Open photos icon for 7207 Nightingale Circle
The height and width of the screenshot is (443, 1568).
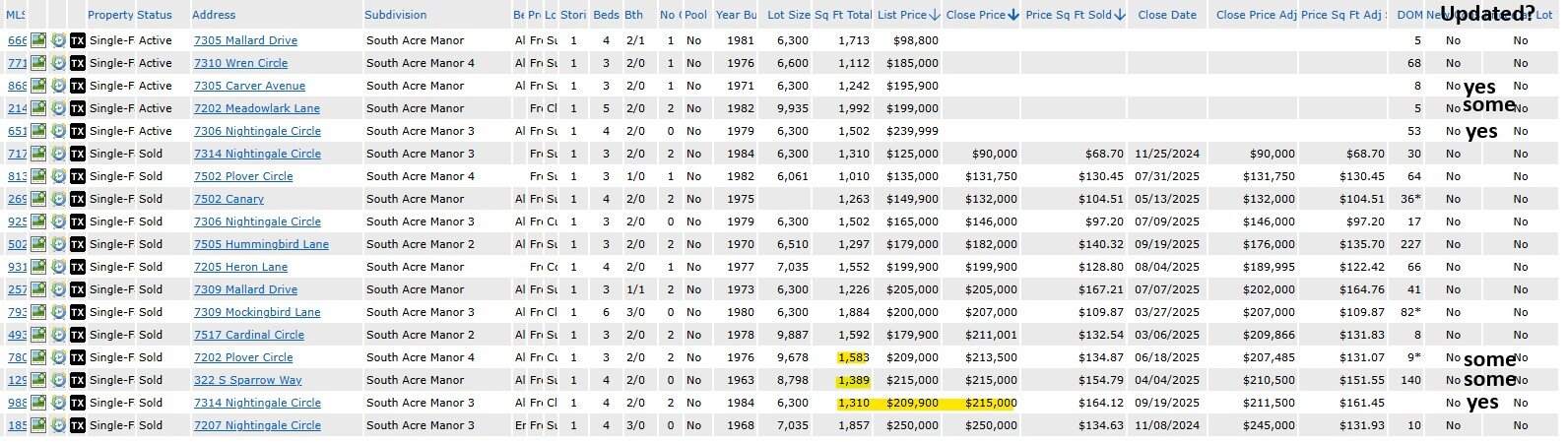tap(38, 425)
